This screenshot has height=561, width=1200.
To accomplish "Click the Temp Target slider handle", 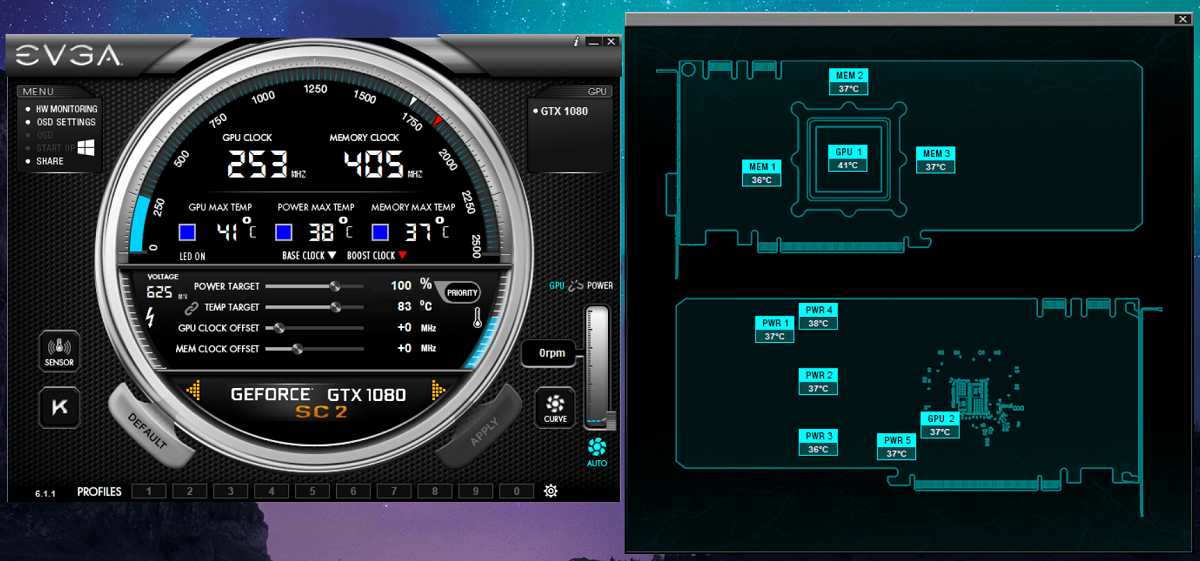I will [x=335, y=307].
